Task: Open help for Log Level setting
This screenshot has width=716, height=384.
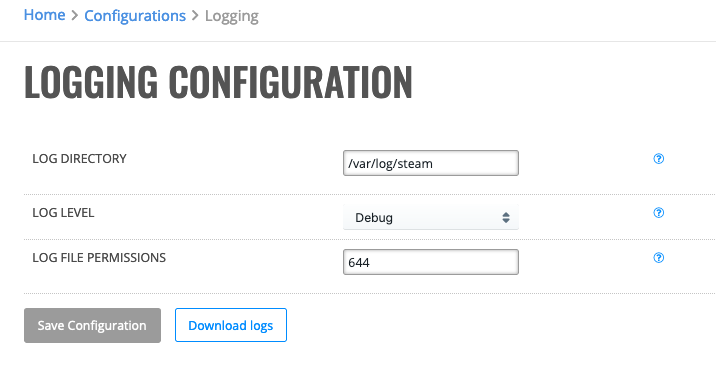Action: [x=658, y=212]
